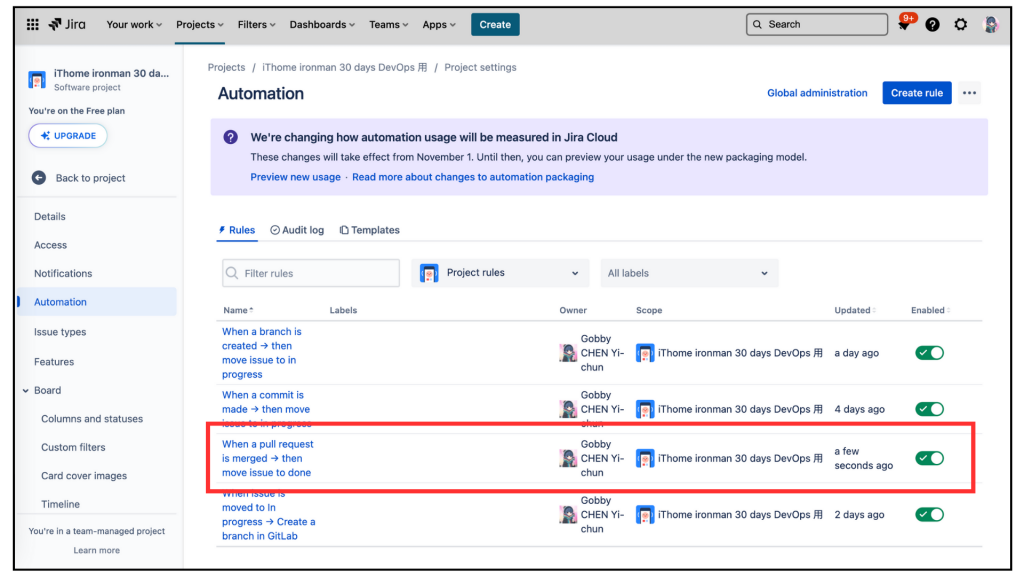Switch to the Audit log tab
1024x576 pixels.
[297, 230]
